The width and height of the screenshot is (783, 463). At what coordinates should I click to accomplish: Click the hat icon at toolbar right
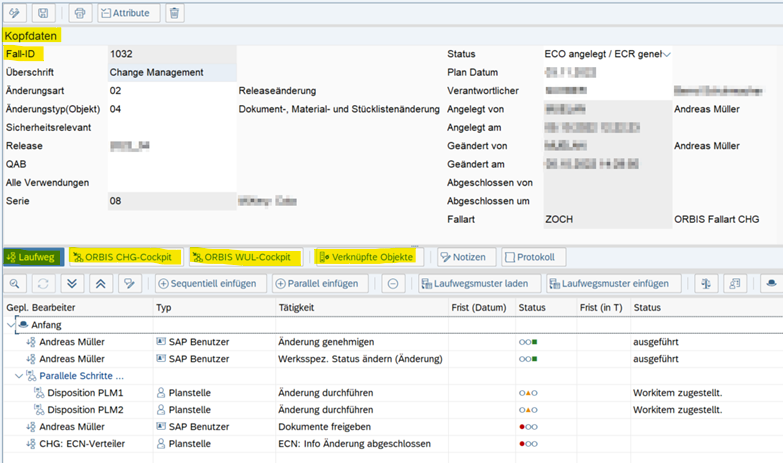click(771, 284)
